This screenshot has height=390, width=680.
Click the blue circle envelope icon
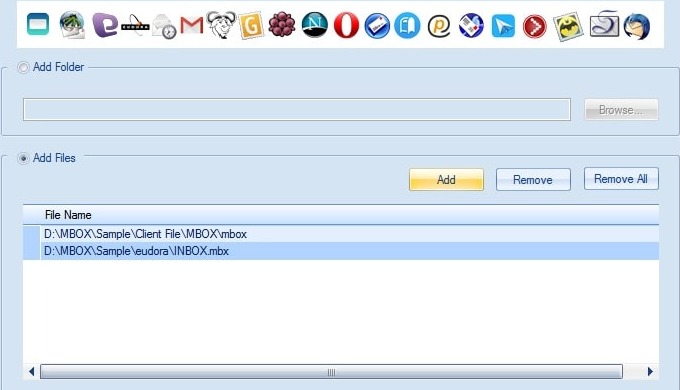point(377,26)
